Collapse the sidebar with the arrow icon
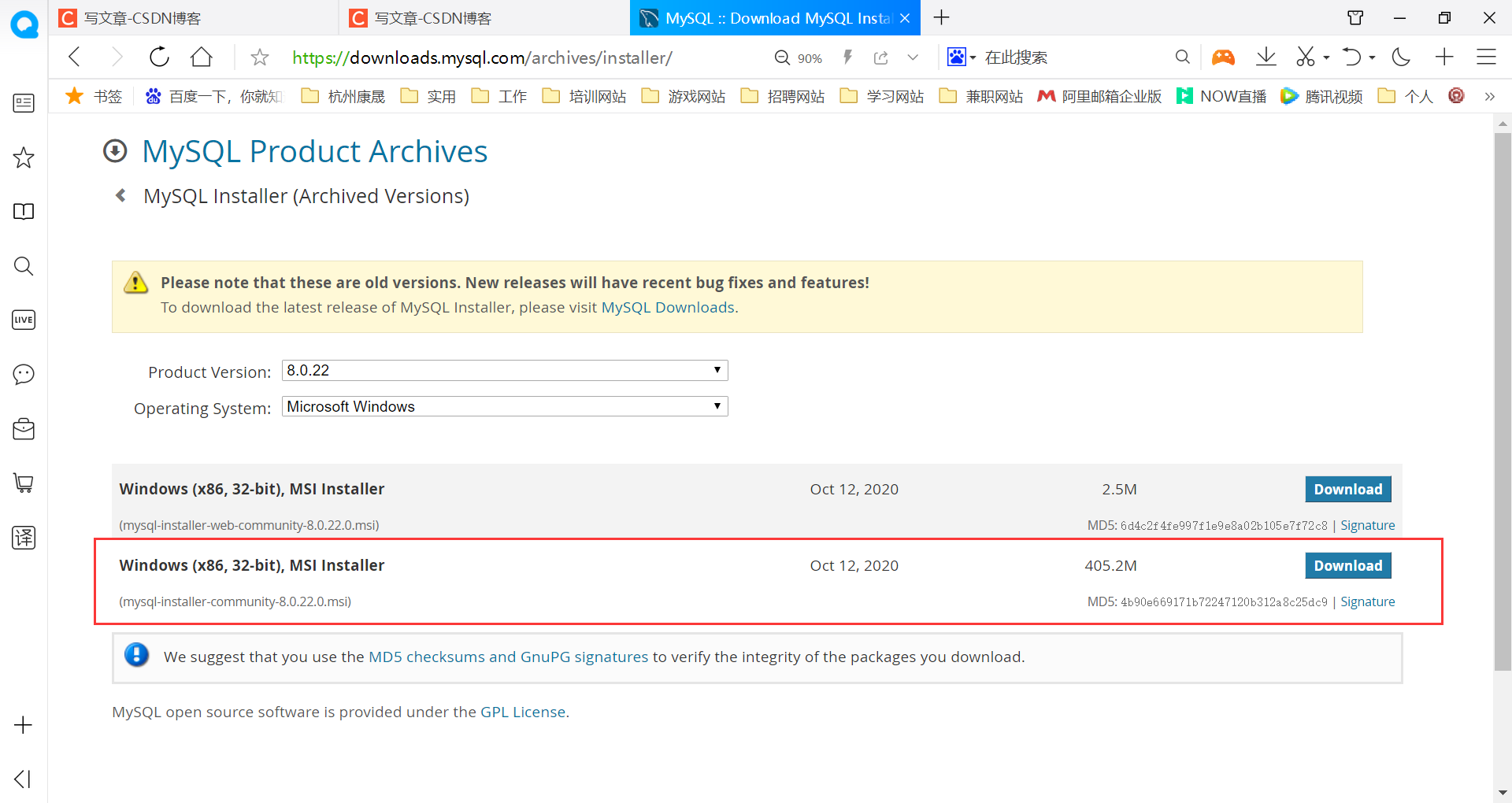Viewport: 1512px width, 803px height. tap(24, 779)
